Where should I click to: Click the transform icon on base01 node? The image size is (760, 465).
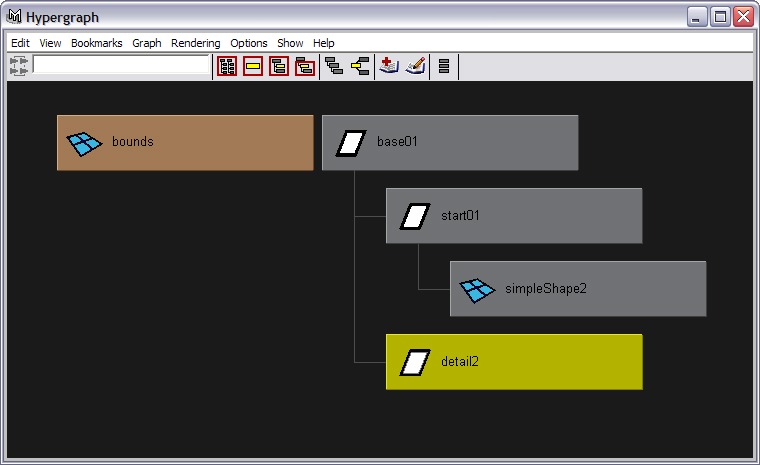point(351,144)
